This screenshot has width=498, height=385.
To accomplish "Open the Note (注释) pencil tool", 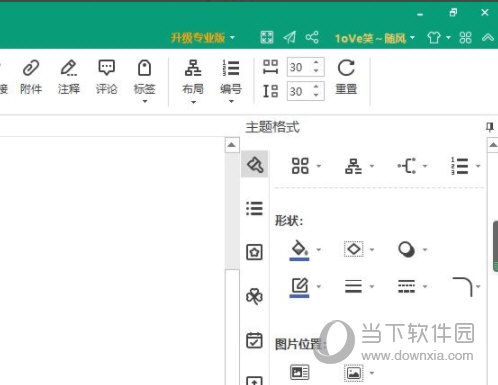I will (x=69, y=68).
